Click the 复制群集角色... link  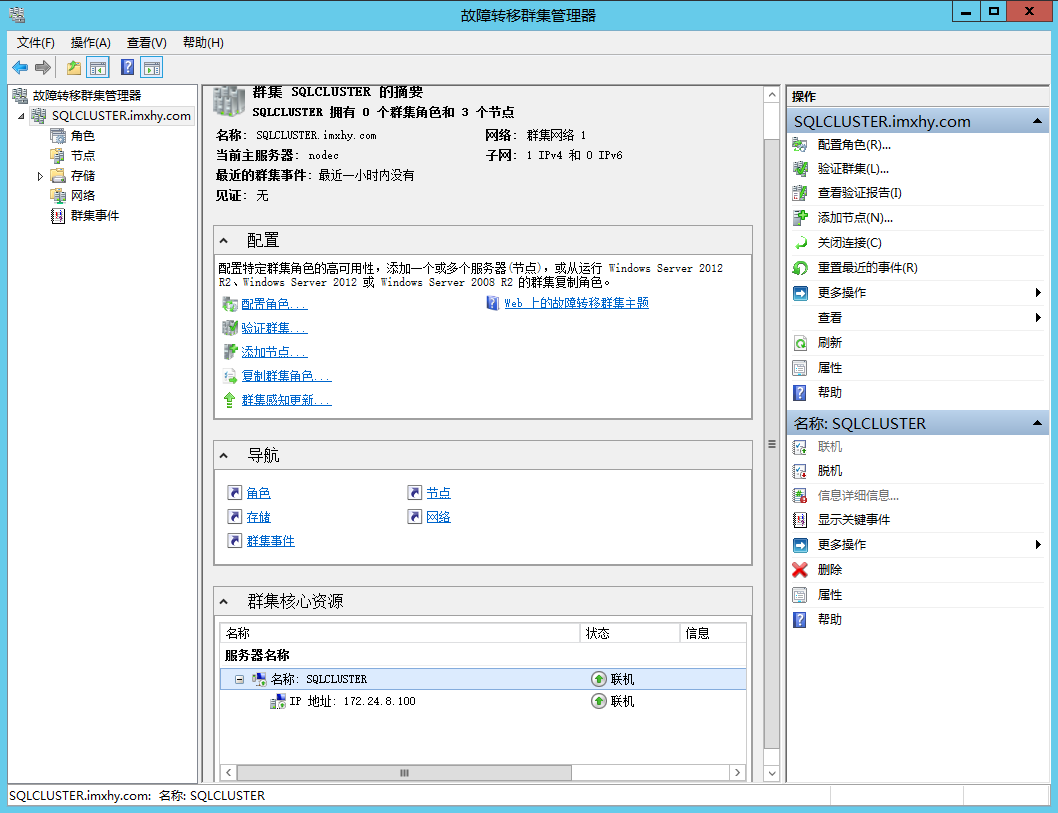286,376
